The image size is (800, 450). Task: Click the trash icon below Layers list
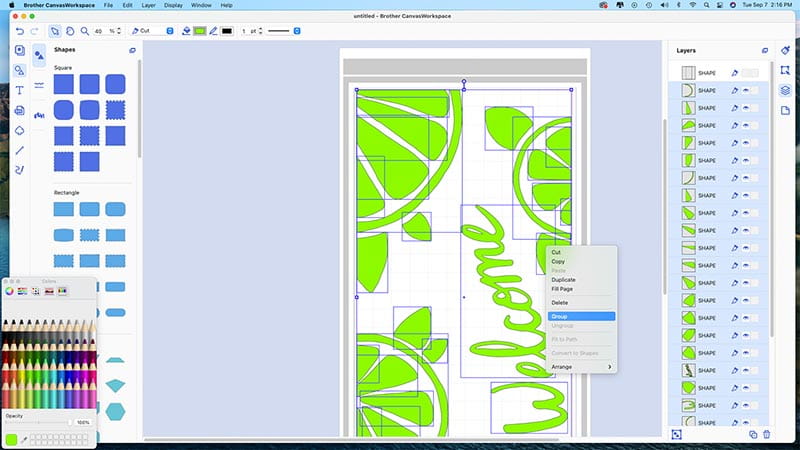pos(767,434)
